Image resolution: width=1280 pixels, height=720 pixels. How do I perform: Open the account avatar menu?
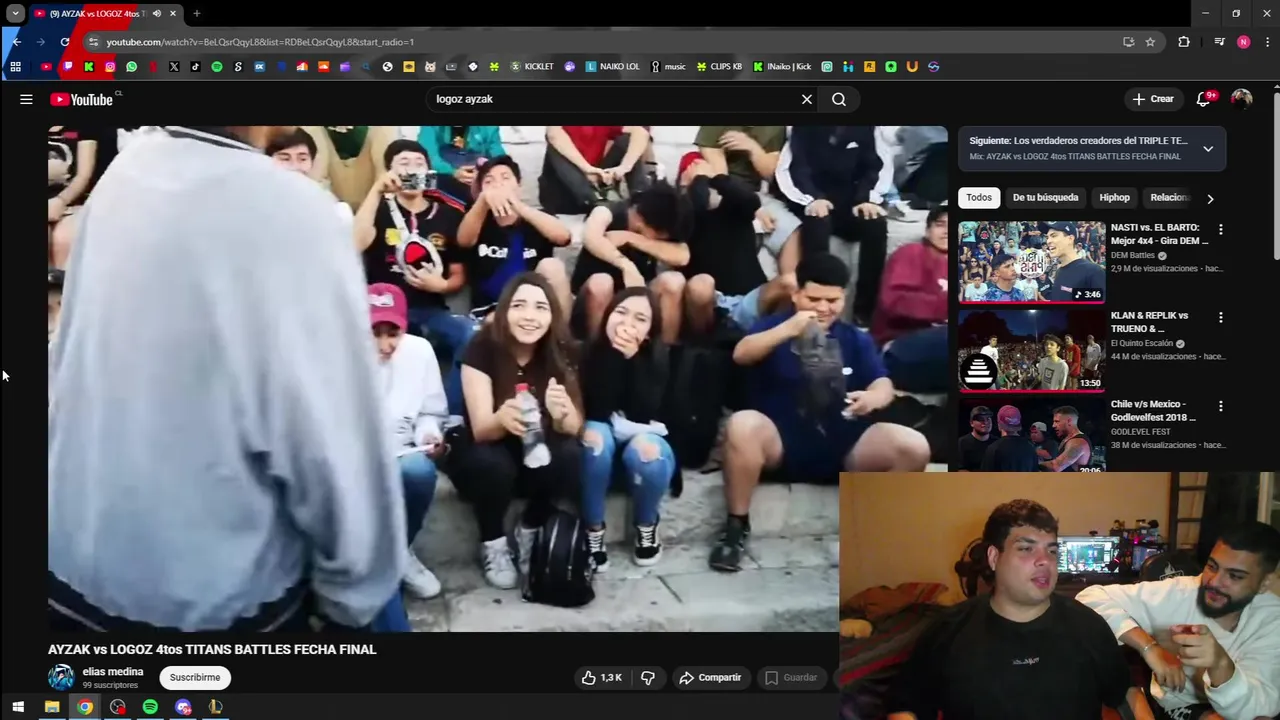1242,99
